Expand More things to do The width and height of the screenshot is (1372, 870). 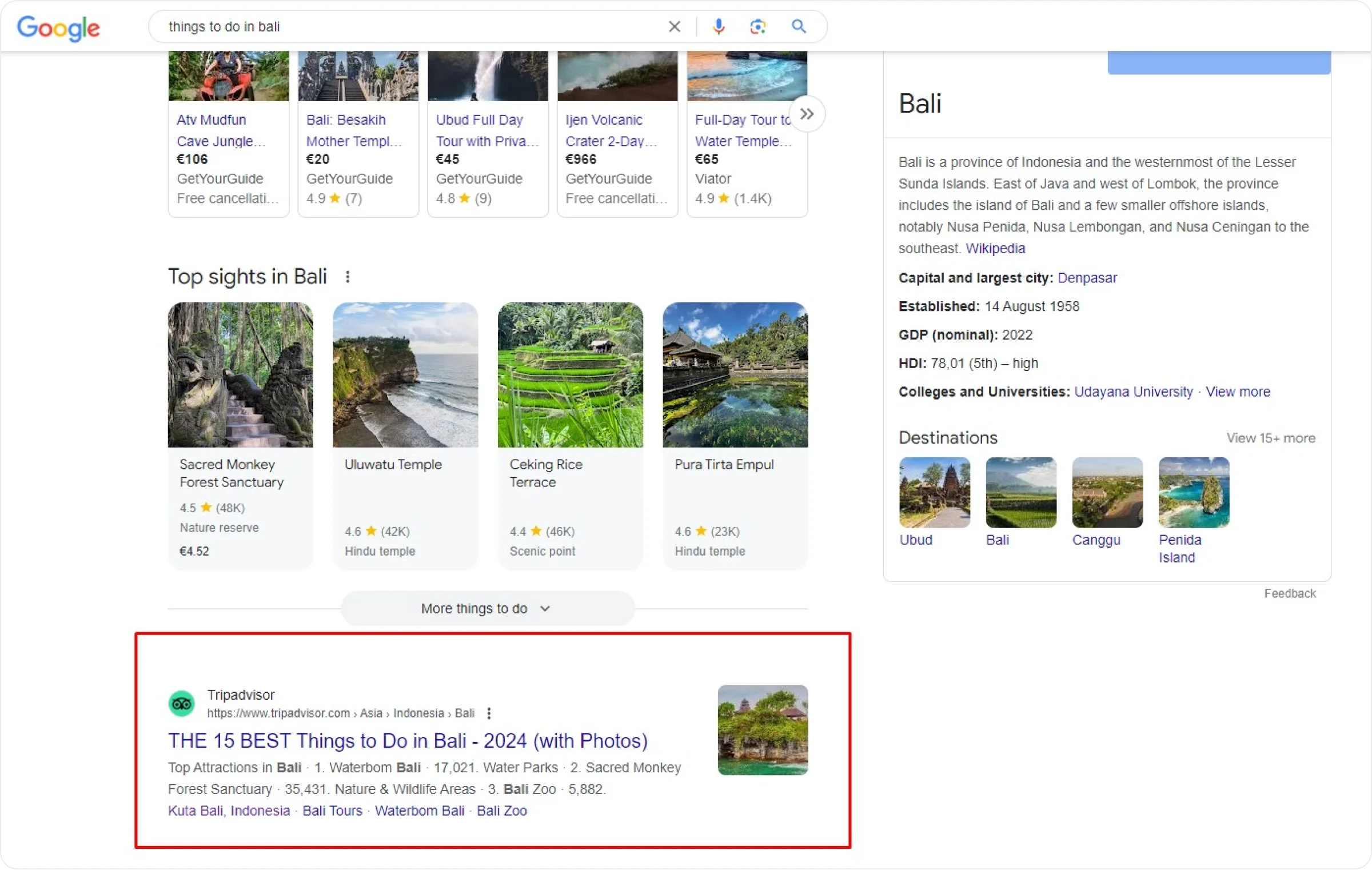pyautogui.click(x=488, y=608)
